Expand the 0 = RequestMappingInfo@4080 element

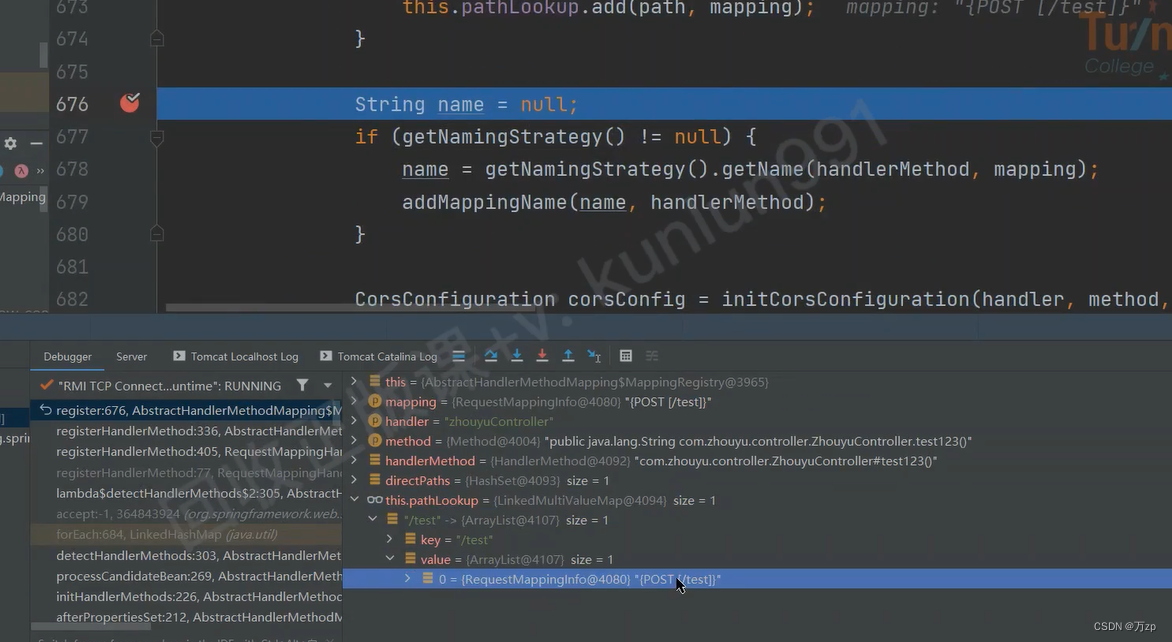407,578
